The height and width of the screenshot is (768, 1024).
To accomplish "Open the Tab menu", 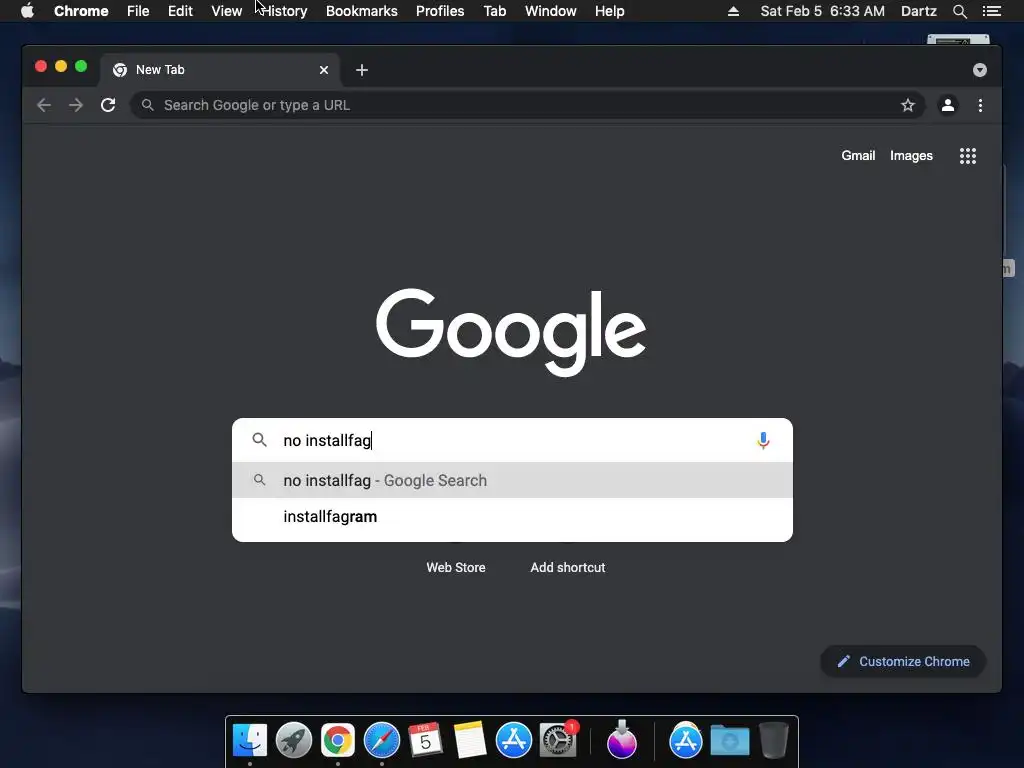I will 495,11.
